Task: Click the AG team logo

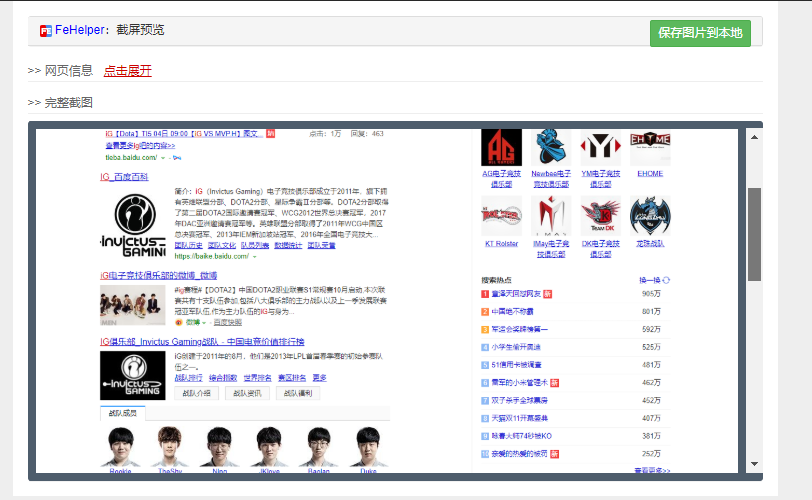Action: coord(501,148)
